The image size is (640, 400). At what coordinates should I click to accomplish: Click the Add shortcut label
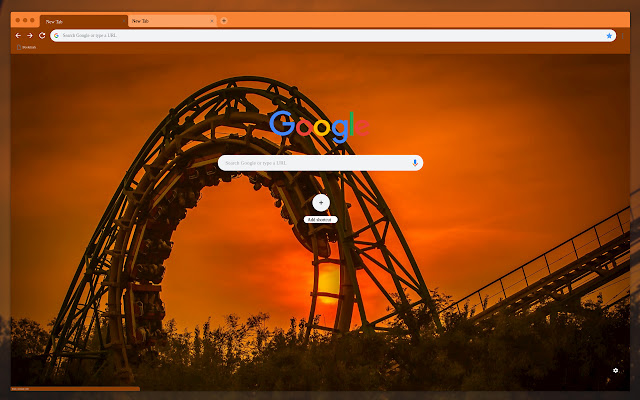point(320,220)
